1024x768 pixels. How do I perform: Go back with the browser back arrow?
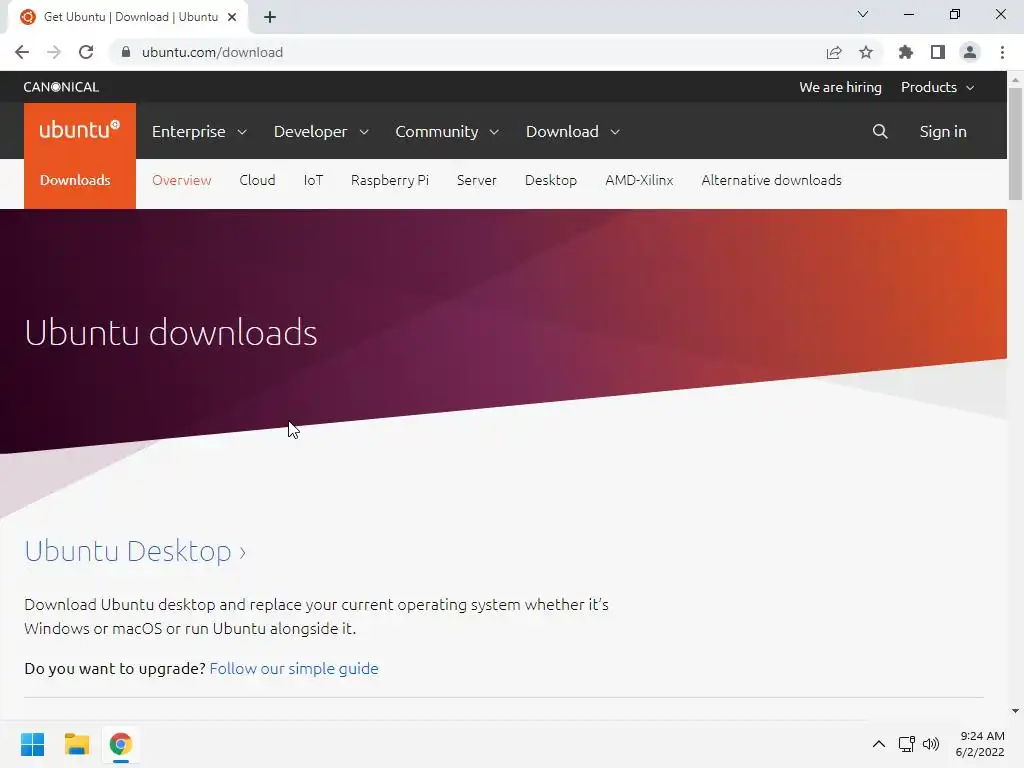22,52
